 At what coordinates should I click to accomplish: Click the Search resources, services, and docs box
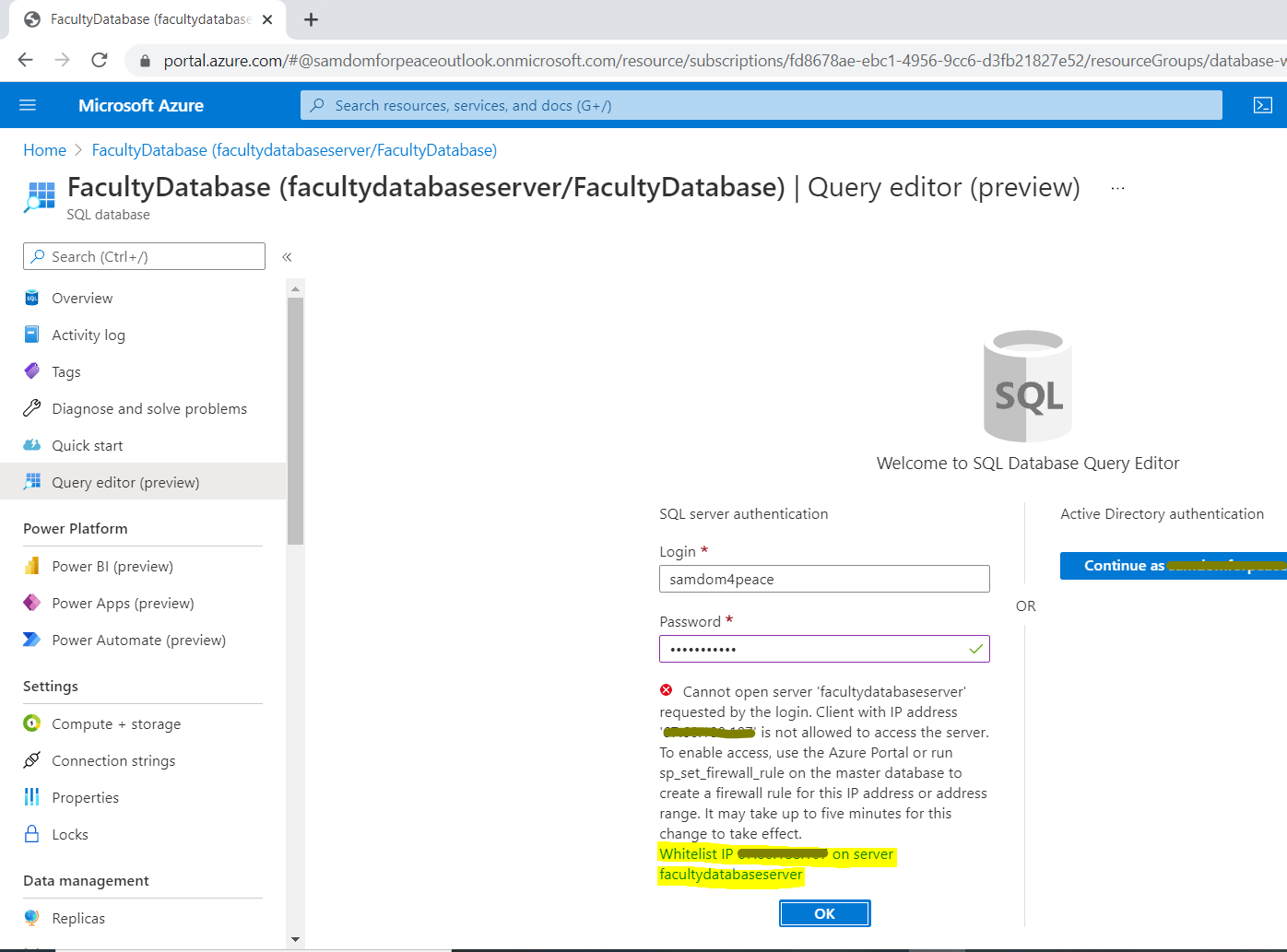pyautogui.click(x=761, y=105)
